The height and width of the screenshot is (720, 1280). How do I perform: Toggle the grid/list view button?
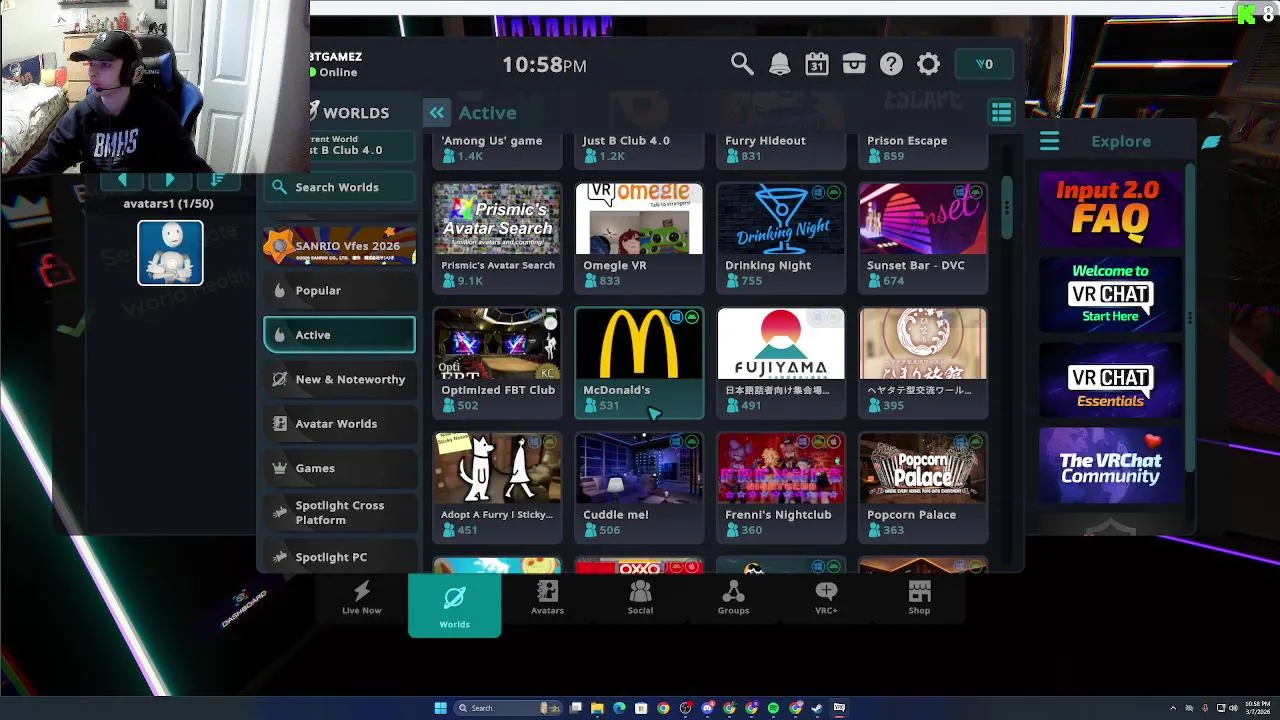[1001, 113]
